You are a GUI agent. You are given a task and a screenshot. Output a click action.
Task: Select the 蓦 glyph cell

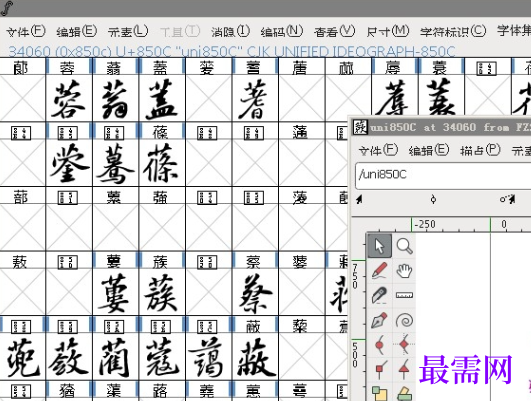click(x=115, y=163)
